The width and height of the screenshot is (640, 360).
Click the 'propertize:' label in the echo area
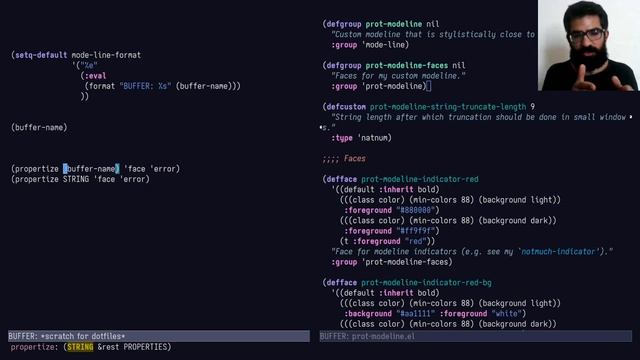pyautogui.click(x=35, y=347)
